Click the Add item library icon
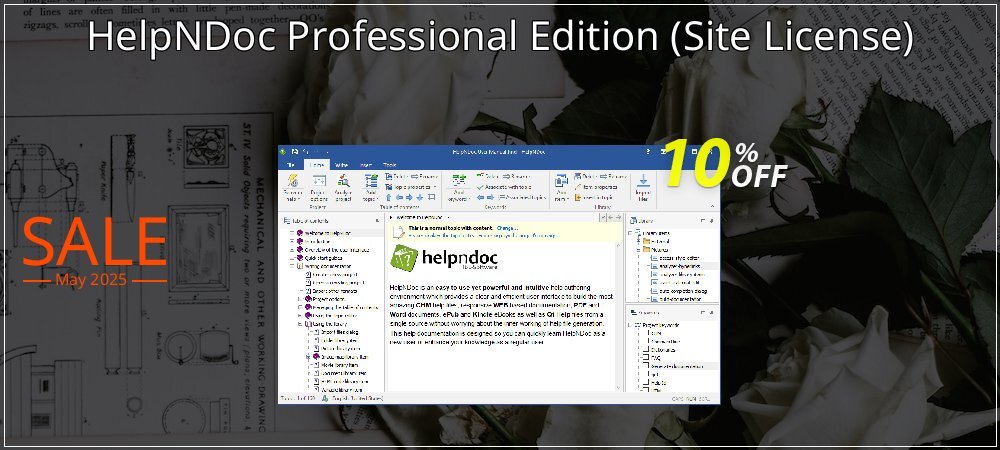Viewport: 1000px width, 450px height. click(x=562, y=189)
